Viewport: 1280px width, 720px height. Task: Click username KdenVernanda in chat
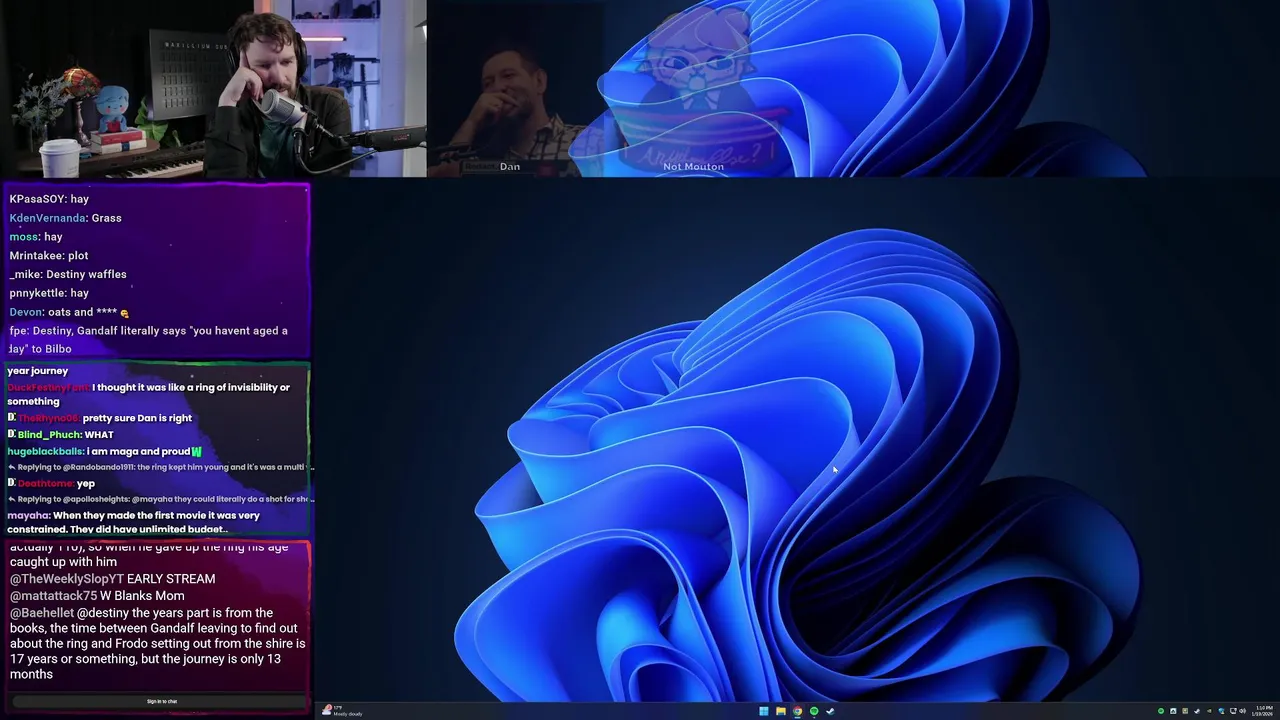47,218
